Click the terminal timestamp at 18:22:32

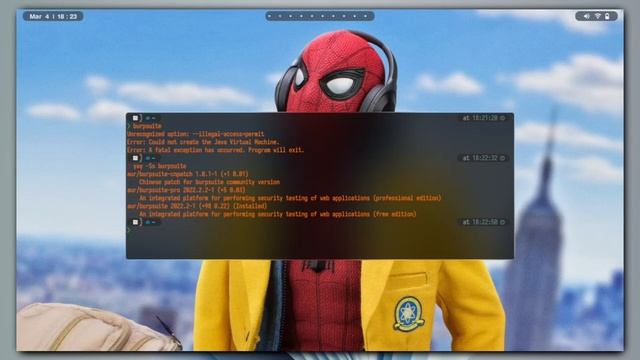coord(484,158)
